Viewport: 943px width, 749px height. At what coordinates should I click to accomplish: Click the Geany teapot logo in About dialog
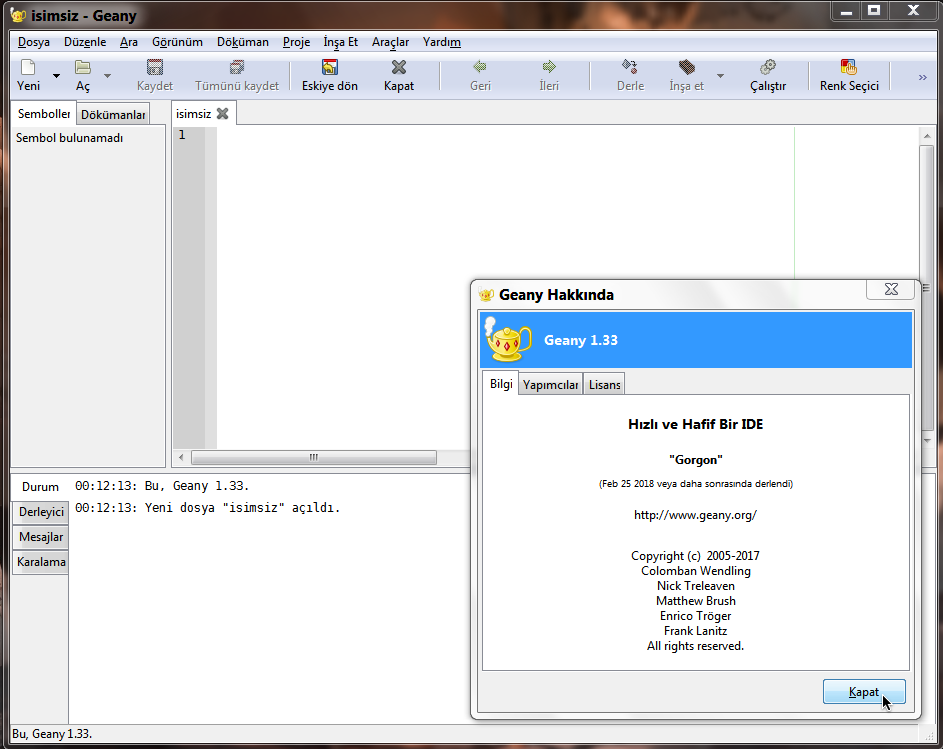point(508,340)
